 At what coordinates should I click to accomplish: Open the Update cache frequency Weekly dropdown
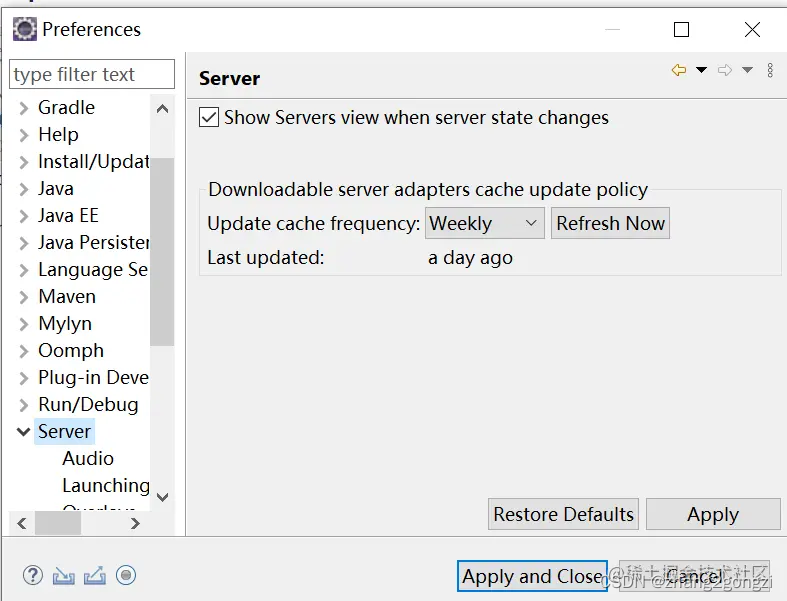[x=485, y=223]
